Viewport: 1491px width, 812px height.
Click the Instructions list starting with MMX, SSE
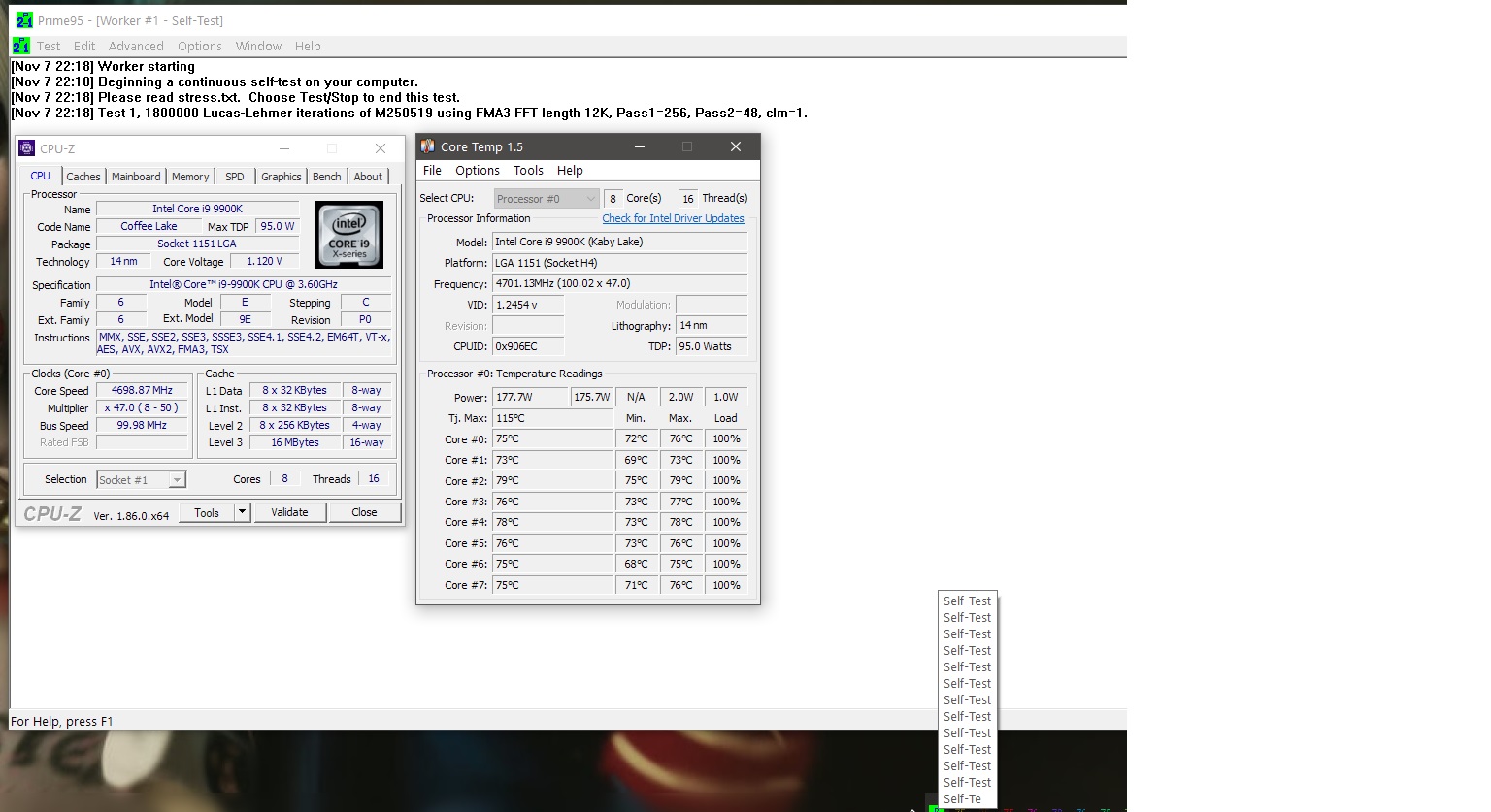pos(244,342)
